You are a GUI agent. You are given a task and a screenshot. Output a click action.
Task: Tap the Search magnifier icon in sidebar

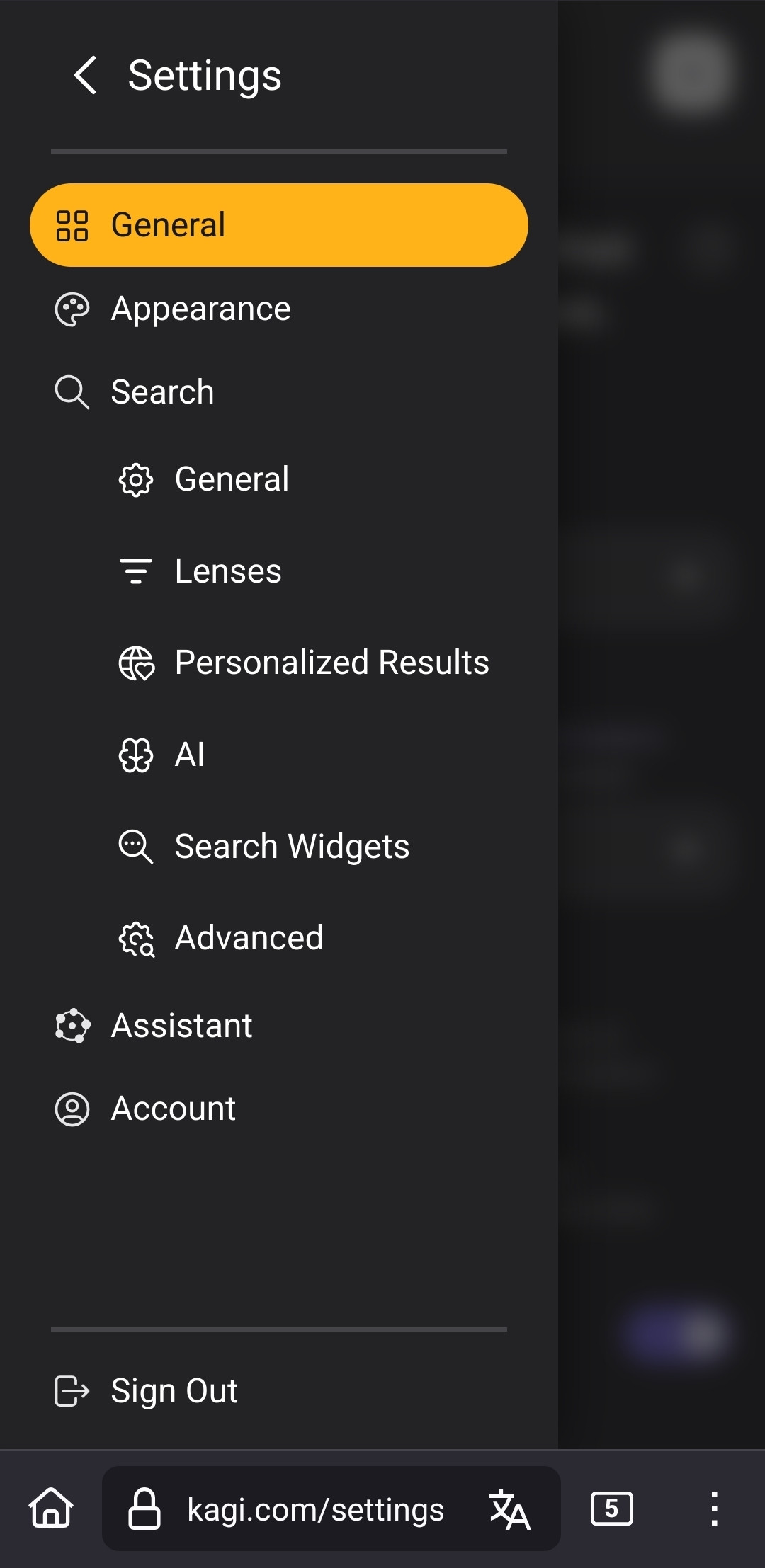tap(72, 392)
